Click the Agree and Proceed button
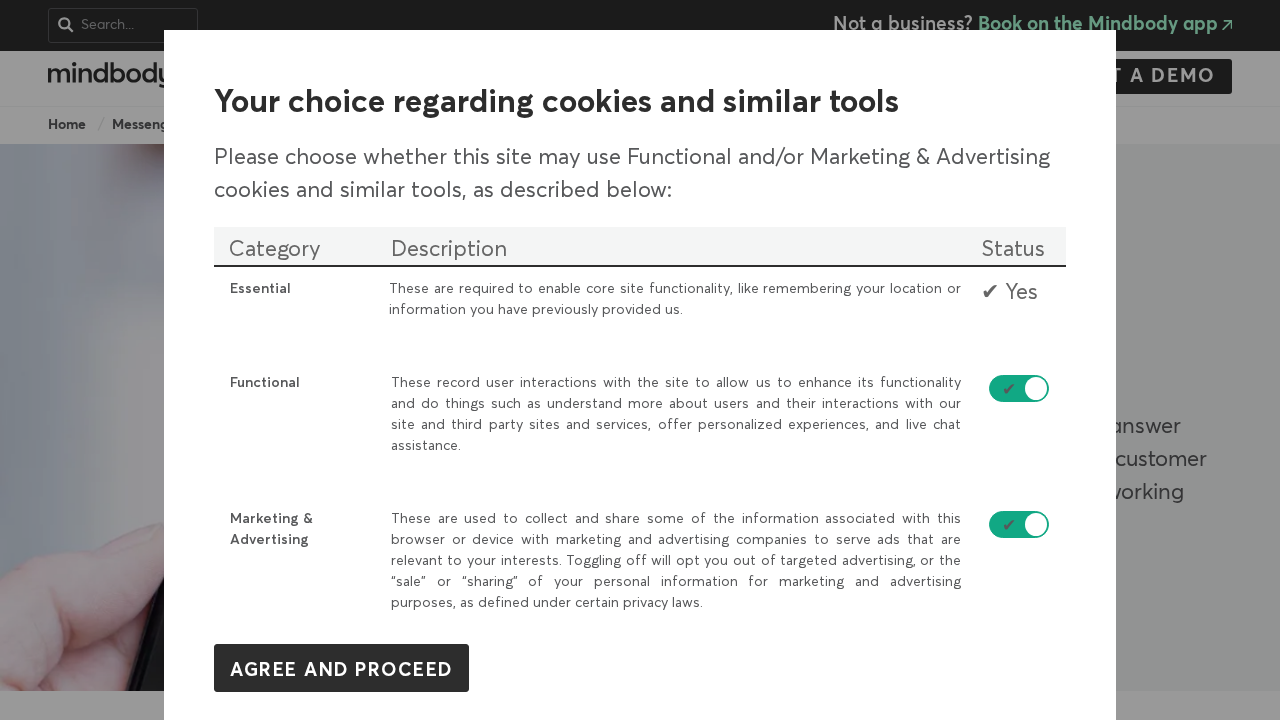The height and width of the screenshot is (720, 1280). click(x=341, y=668)
